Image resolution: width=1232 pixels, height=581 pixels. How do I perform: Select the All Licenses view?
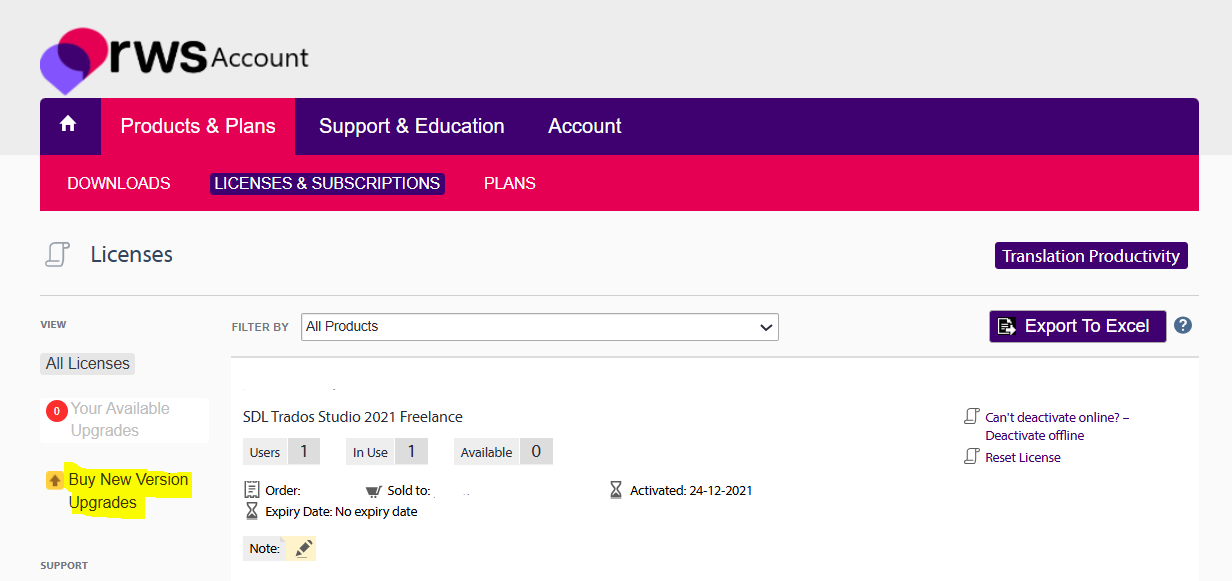coord(88,364)
